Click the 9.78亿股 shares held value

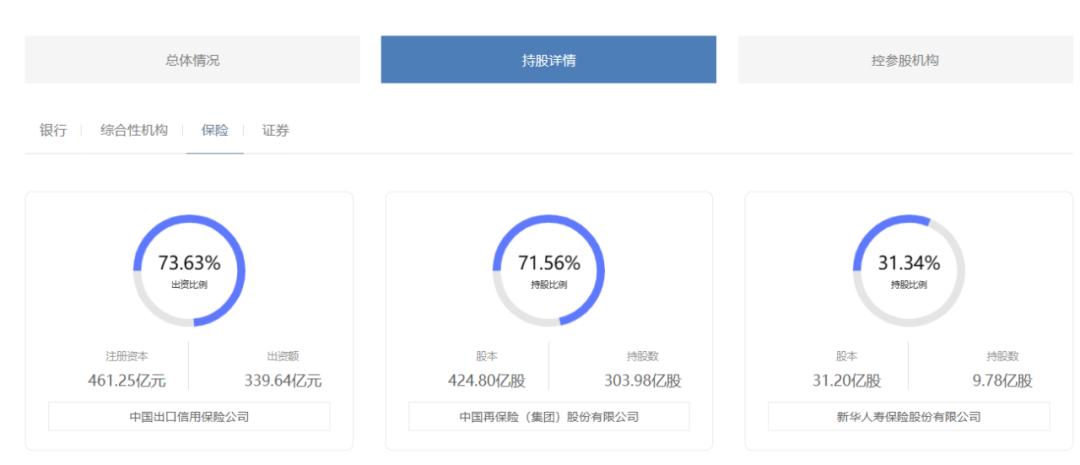pos(1002,381)
